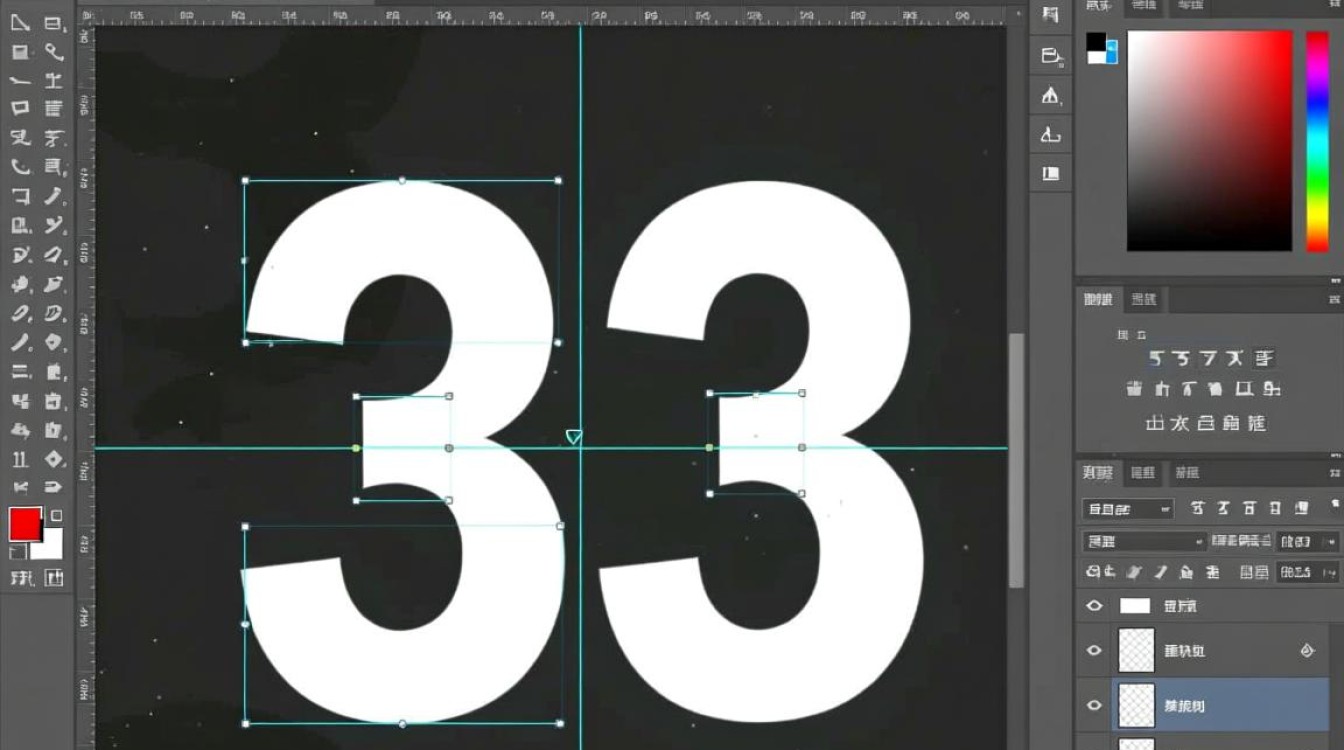Choose the left tool in toolbox third row

click(20, 81)
